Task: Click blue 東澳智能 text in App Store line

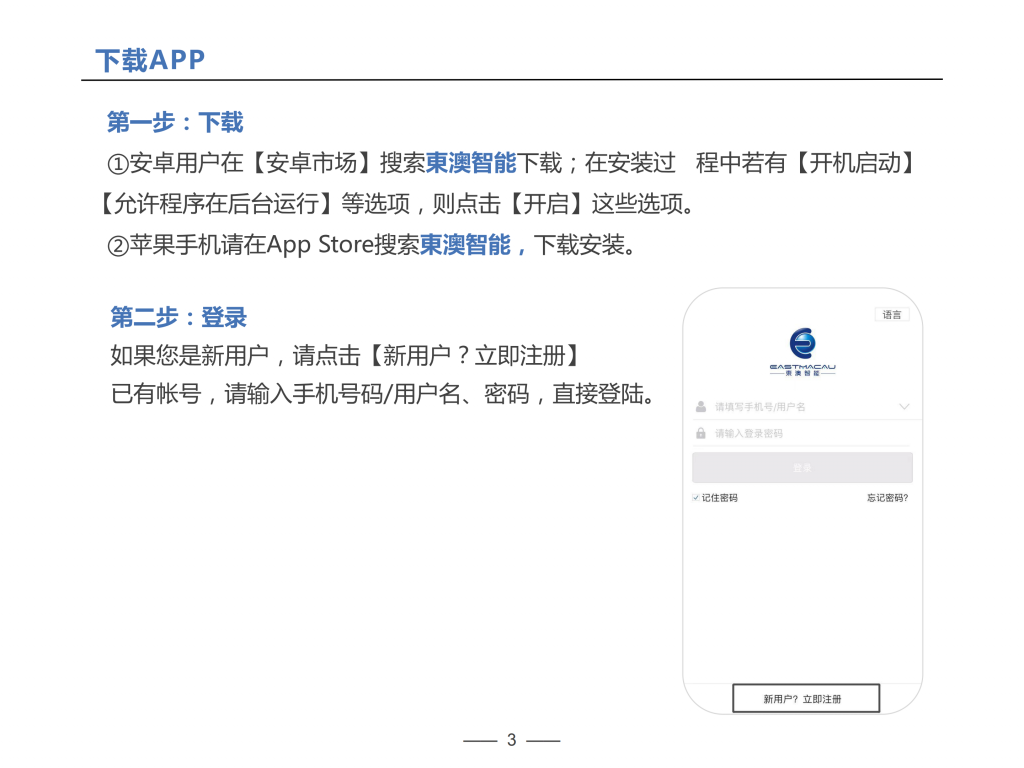Action: [465, 245]
